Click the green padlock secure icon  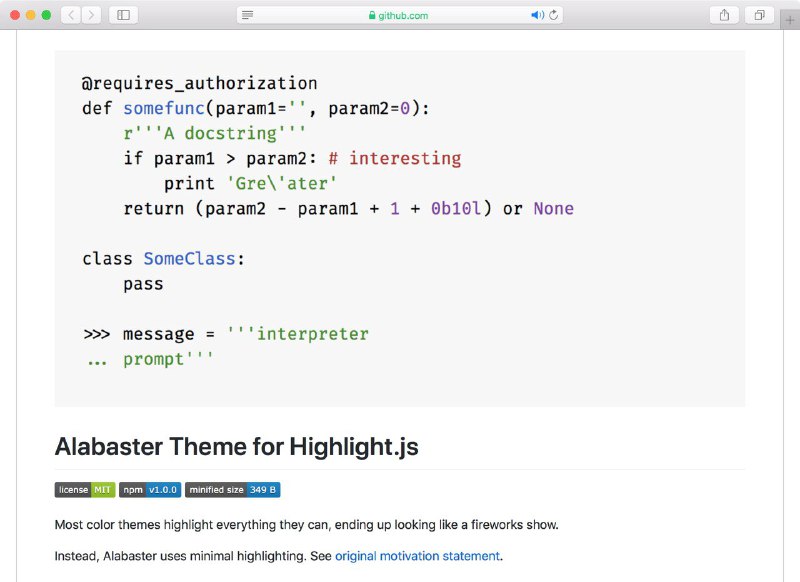click(x=372, y=15)
